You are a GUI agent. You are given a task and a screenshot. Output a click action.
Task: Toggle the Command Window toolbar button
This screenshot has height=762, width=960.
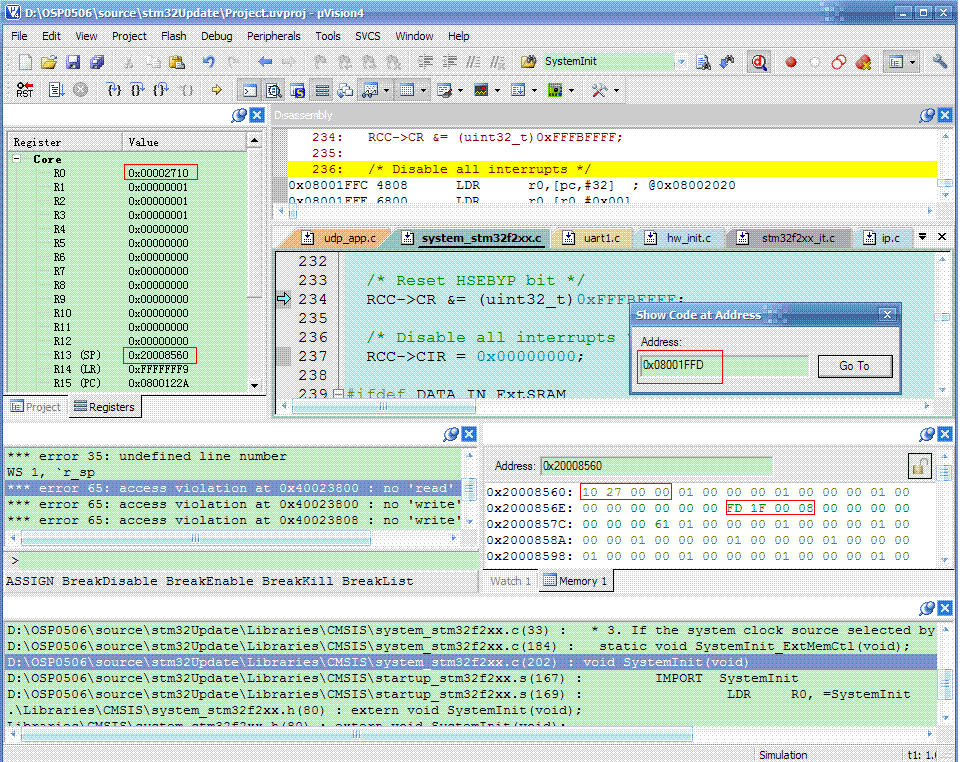click(251, 90)
